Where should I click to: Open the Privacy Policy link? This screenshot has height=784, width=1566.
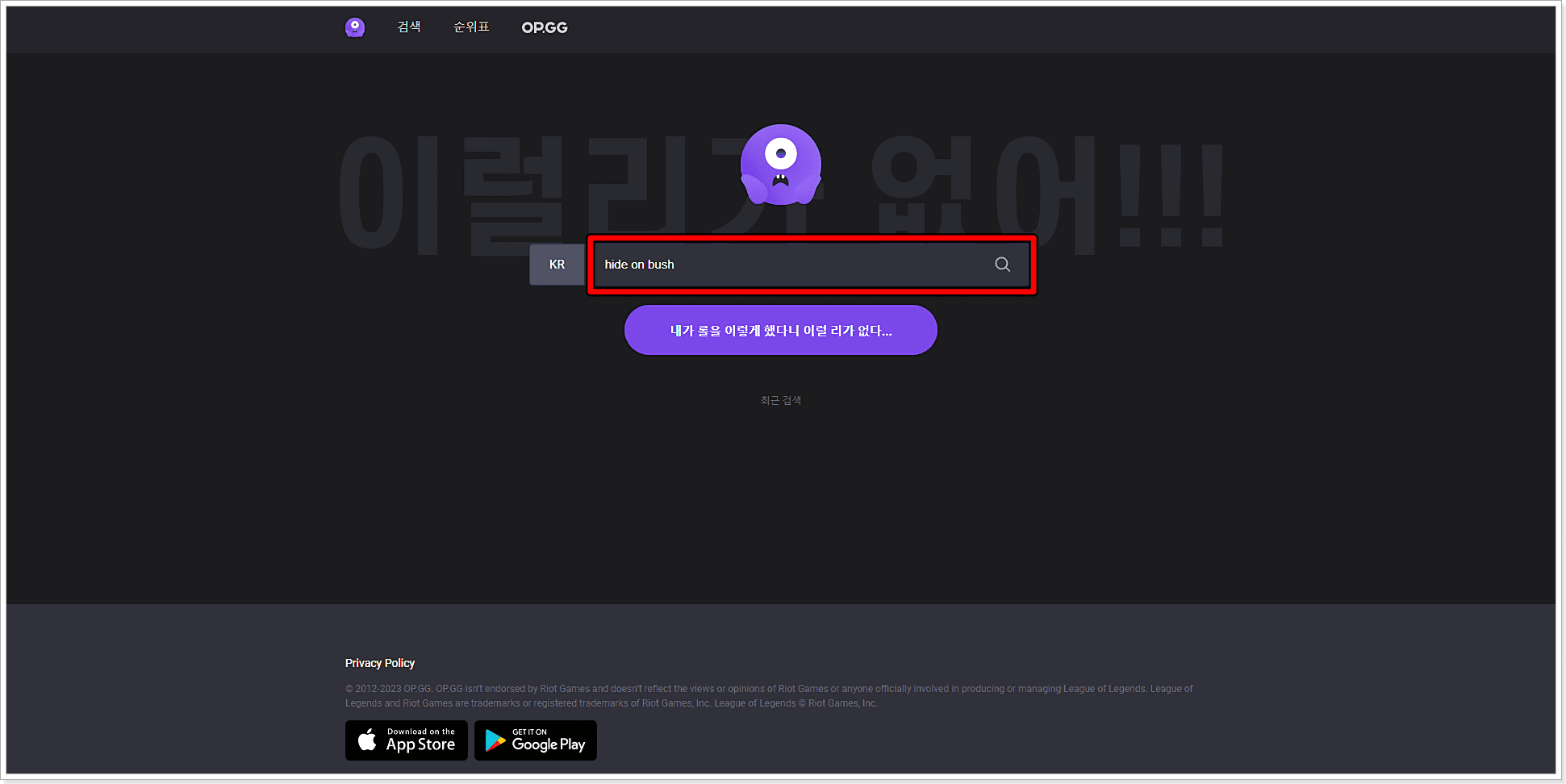coord(379,663)
